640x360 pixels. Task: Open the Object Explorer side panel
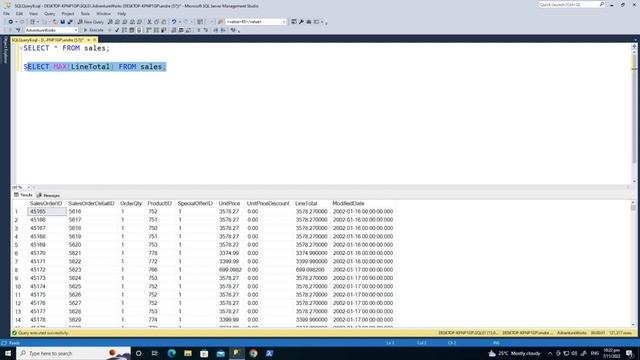5,50
